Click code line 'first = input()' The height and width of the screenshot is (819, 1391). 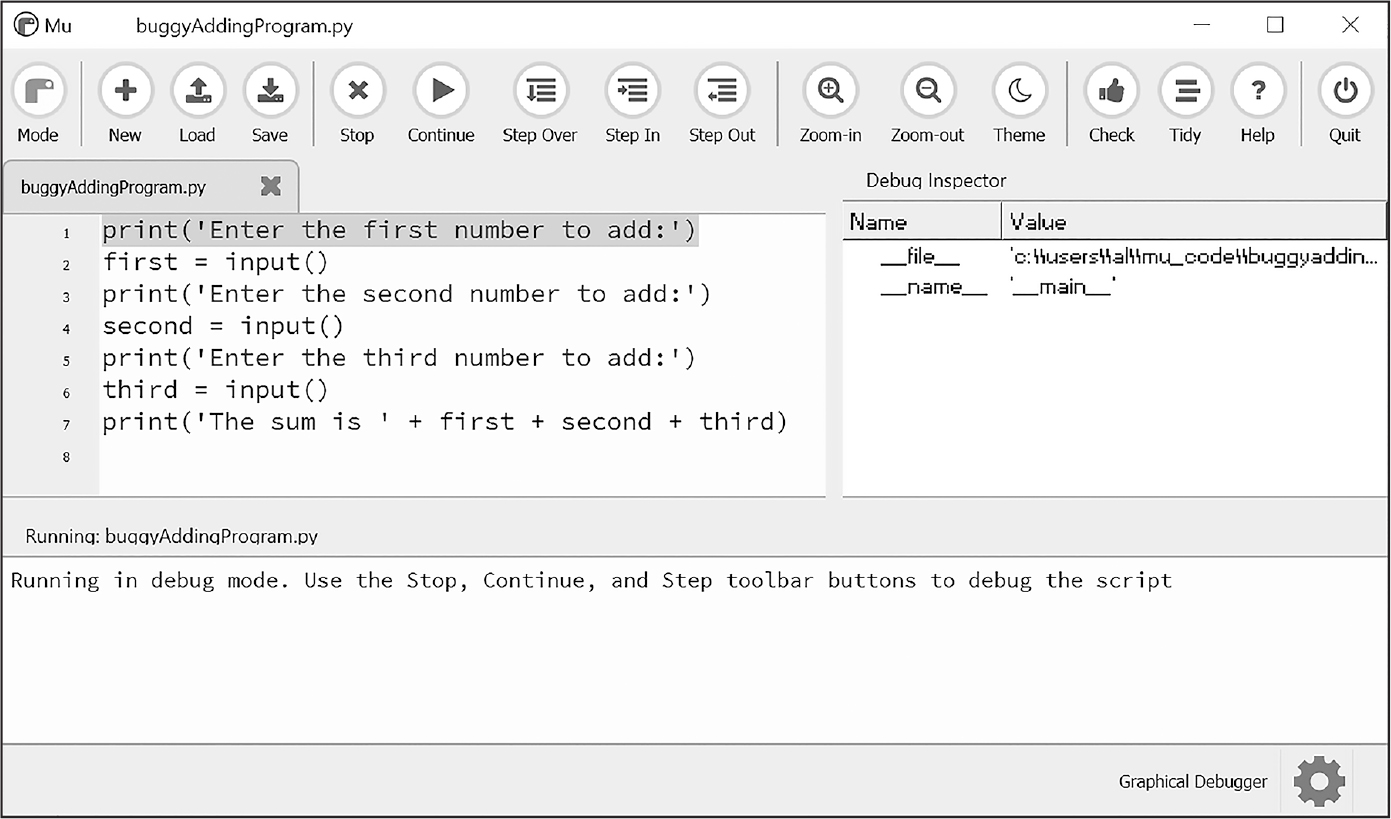click(215, 262)
